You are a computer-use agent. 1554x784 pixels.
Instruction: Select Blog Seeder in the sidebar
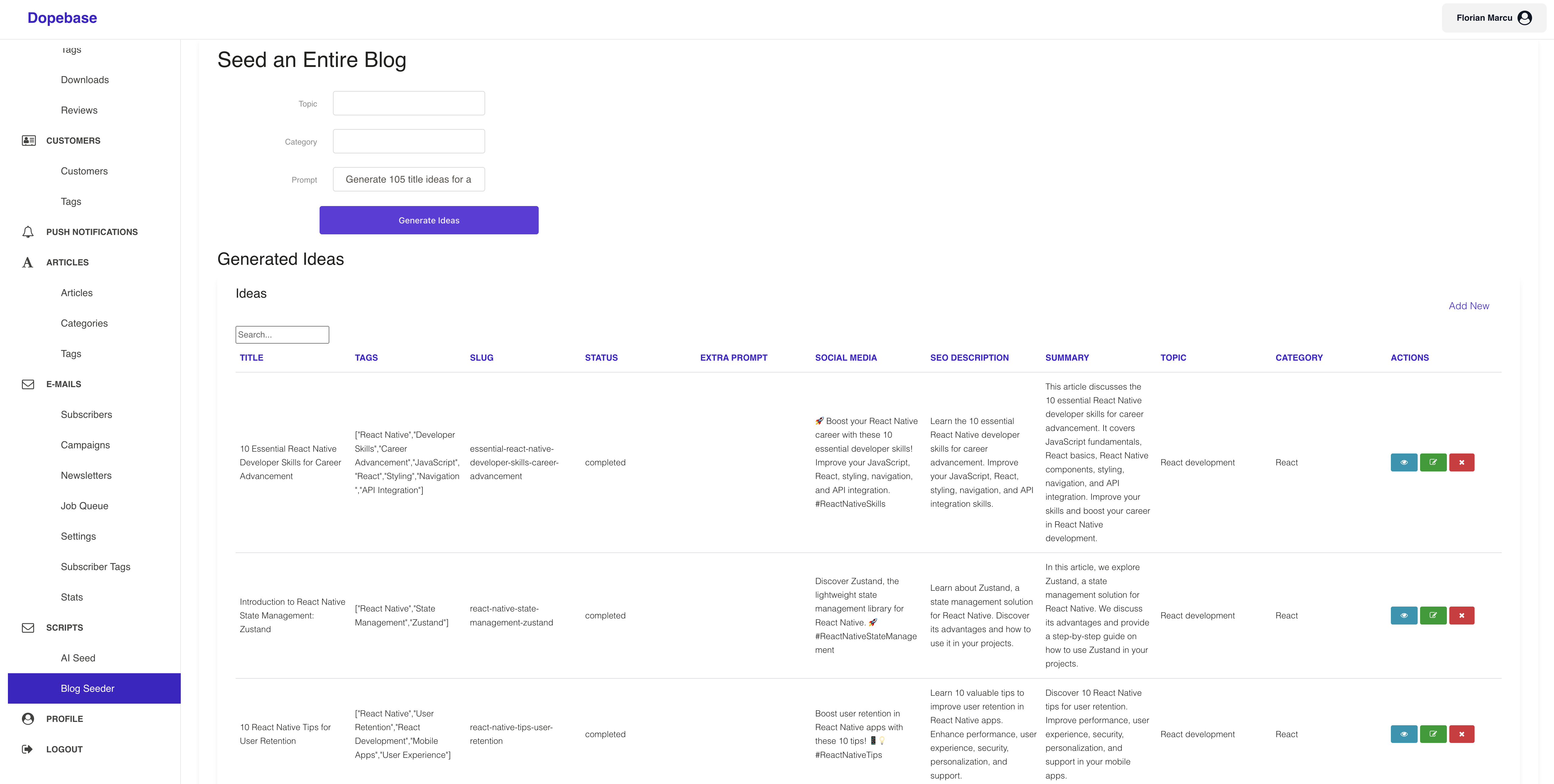coord(87,688)
